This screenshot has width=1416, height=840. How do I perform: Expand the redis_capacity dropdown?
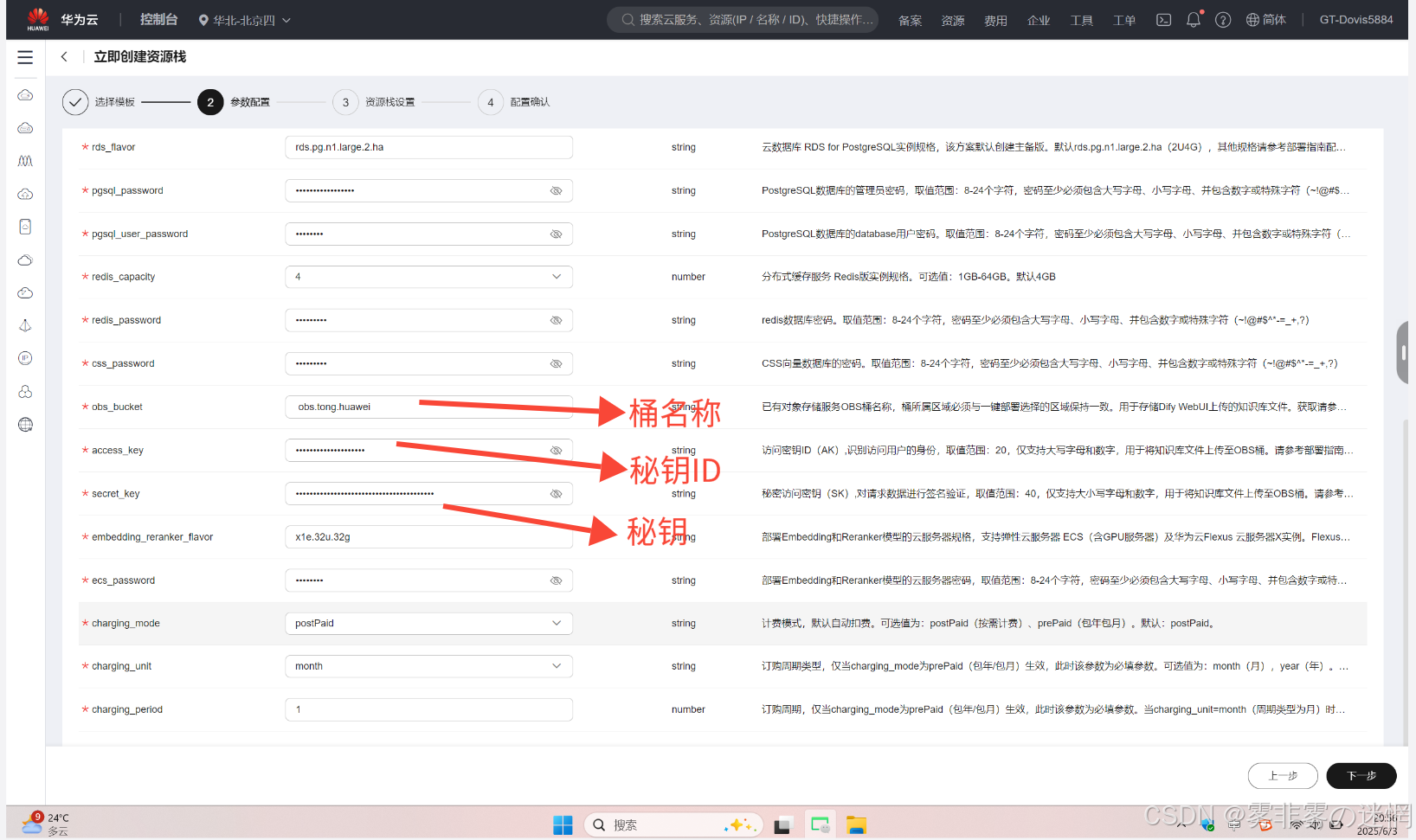(x=556, y=277)
